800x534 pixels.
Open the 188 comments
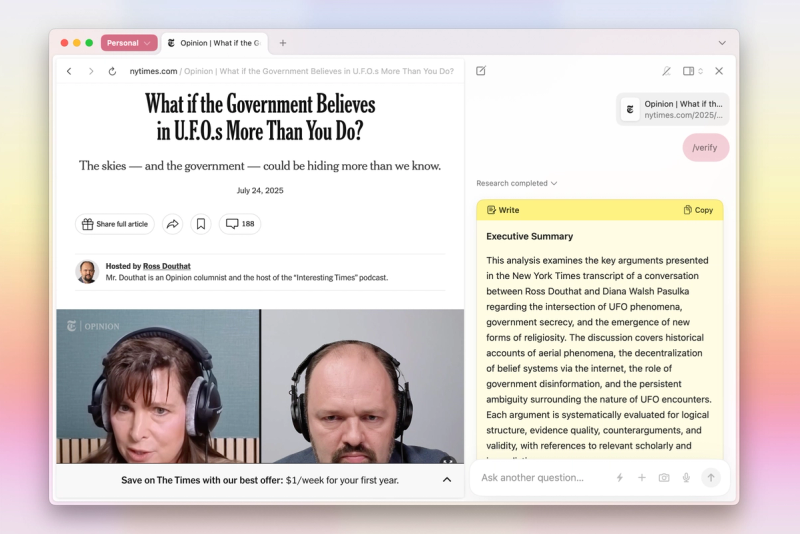pyautogui.click(x=240, y=224)
